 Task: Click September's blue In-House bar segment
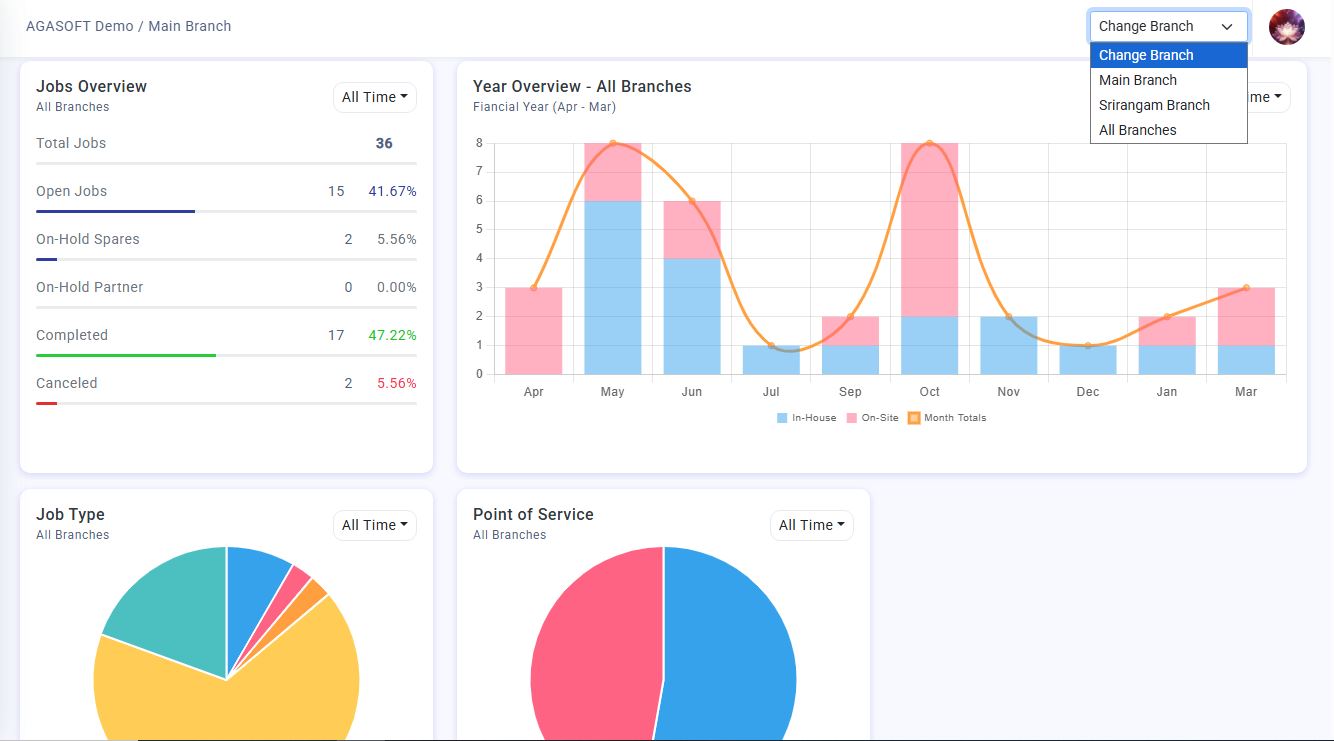pos(850,360)
